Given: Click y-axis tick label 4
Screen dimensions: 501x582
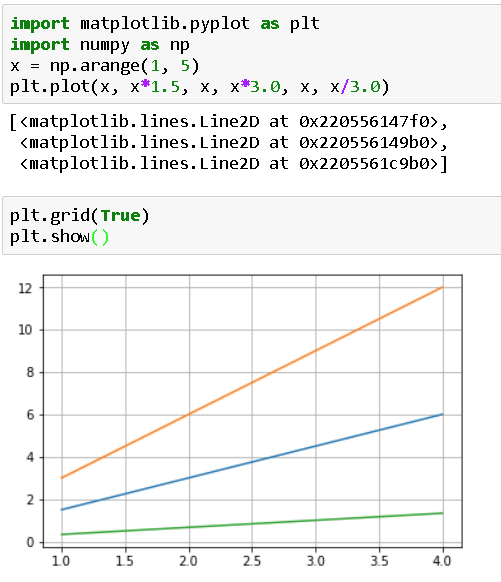Looking at the screenshot, I should (30, 458).
